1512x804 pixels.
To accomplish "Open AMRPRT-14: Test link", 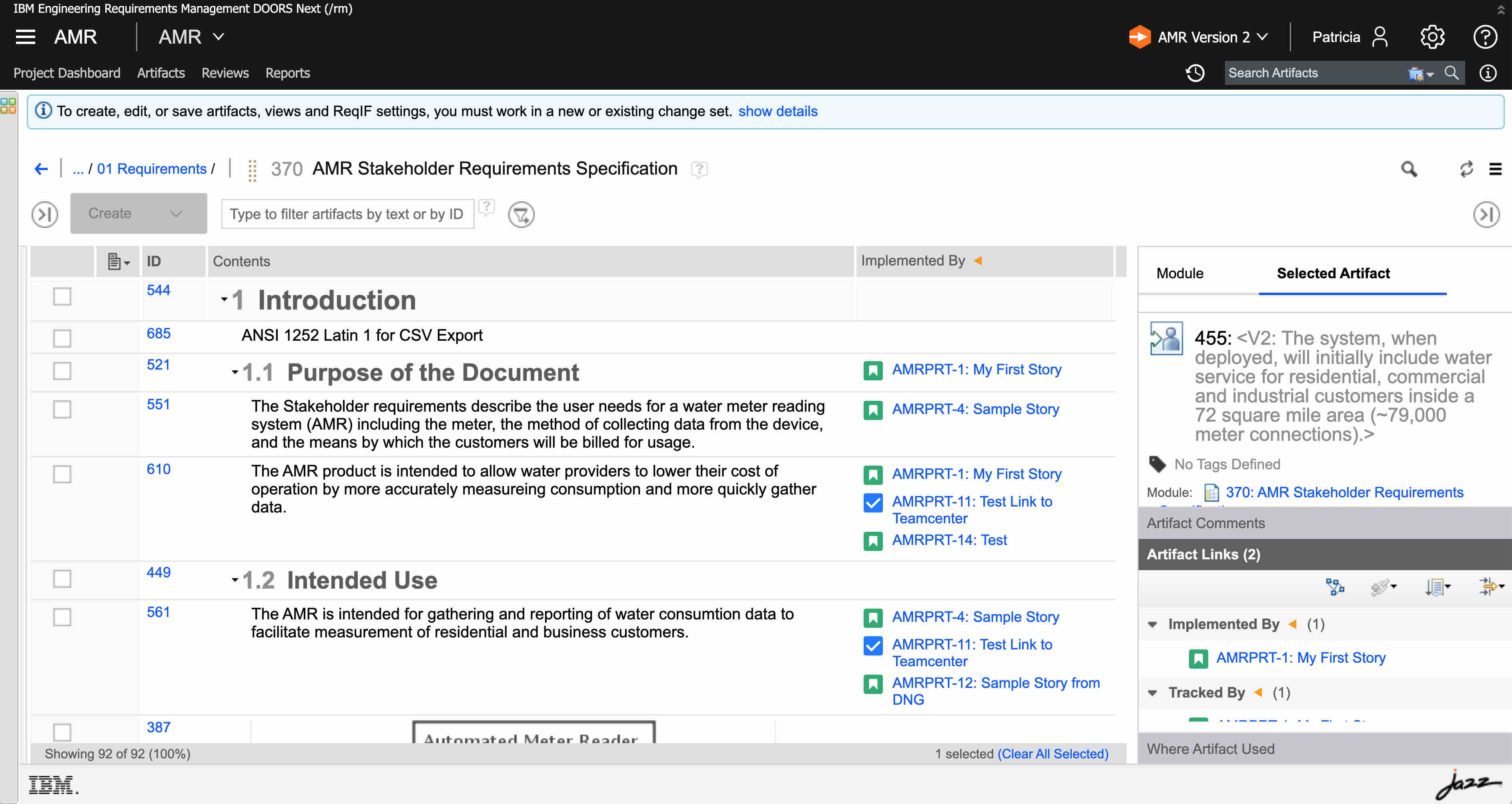I will 949,540.
